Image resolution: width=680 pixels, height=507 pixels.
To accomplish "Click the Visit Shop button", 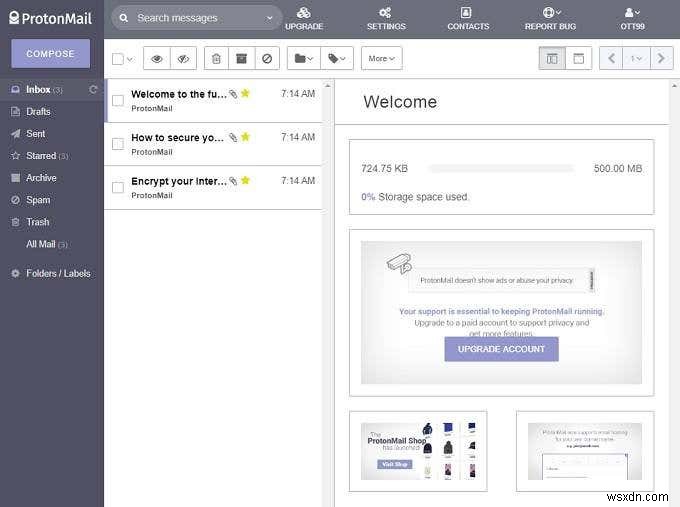I will (x=395, y=464).
